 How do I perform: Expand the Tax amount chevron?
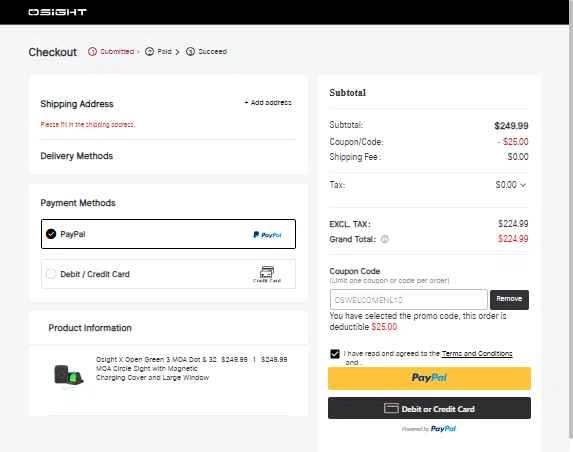click(x=523, y=185)
